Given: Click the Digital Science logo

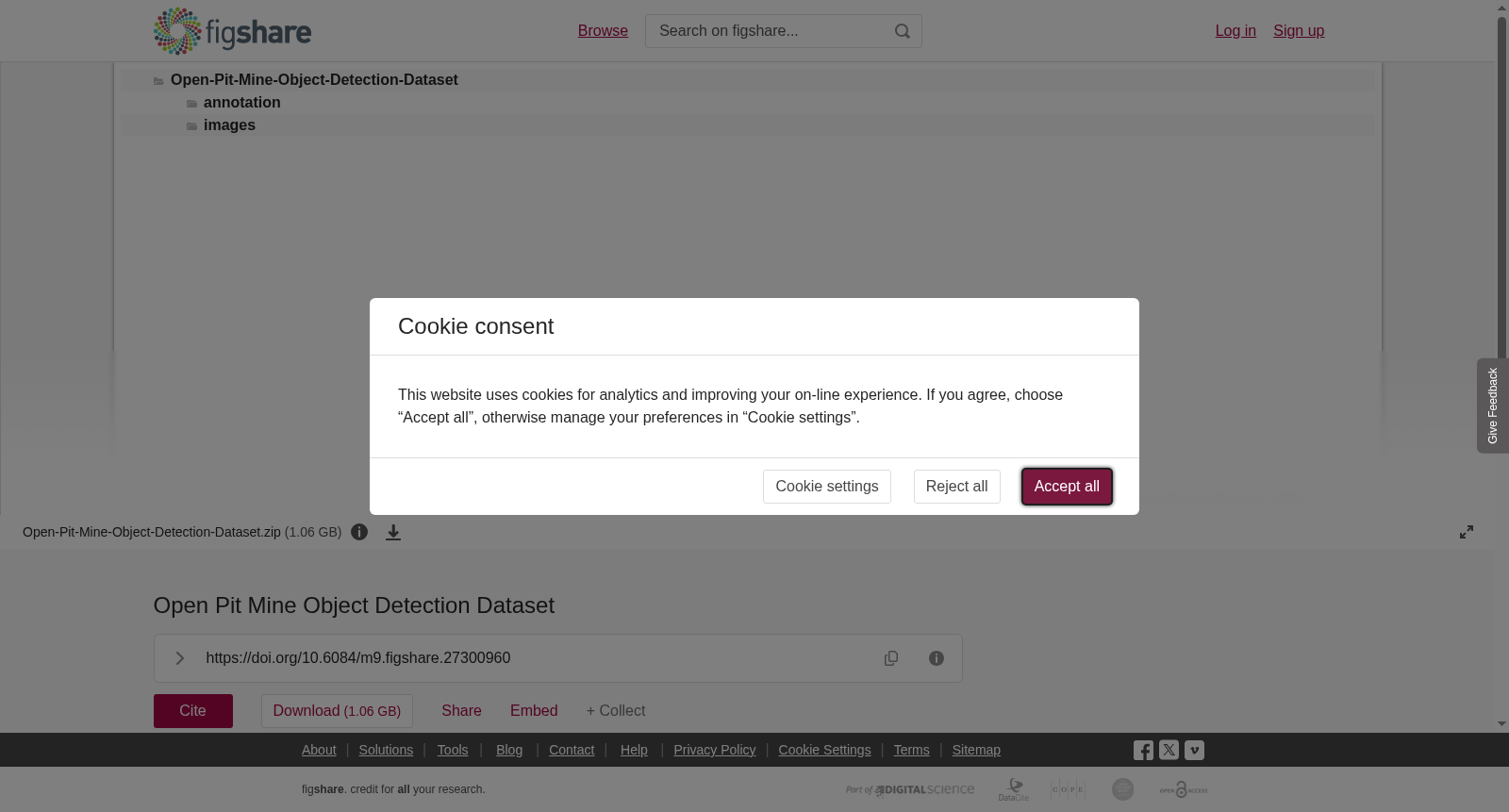Looking at the screenshot, I should [x=910, y=789].
